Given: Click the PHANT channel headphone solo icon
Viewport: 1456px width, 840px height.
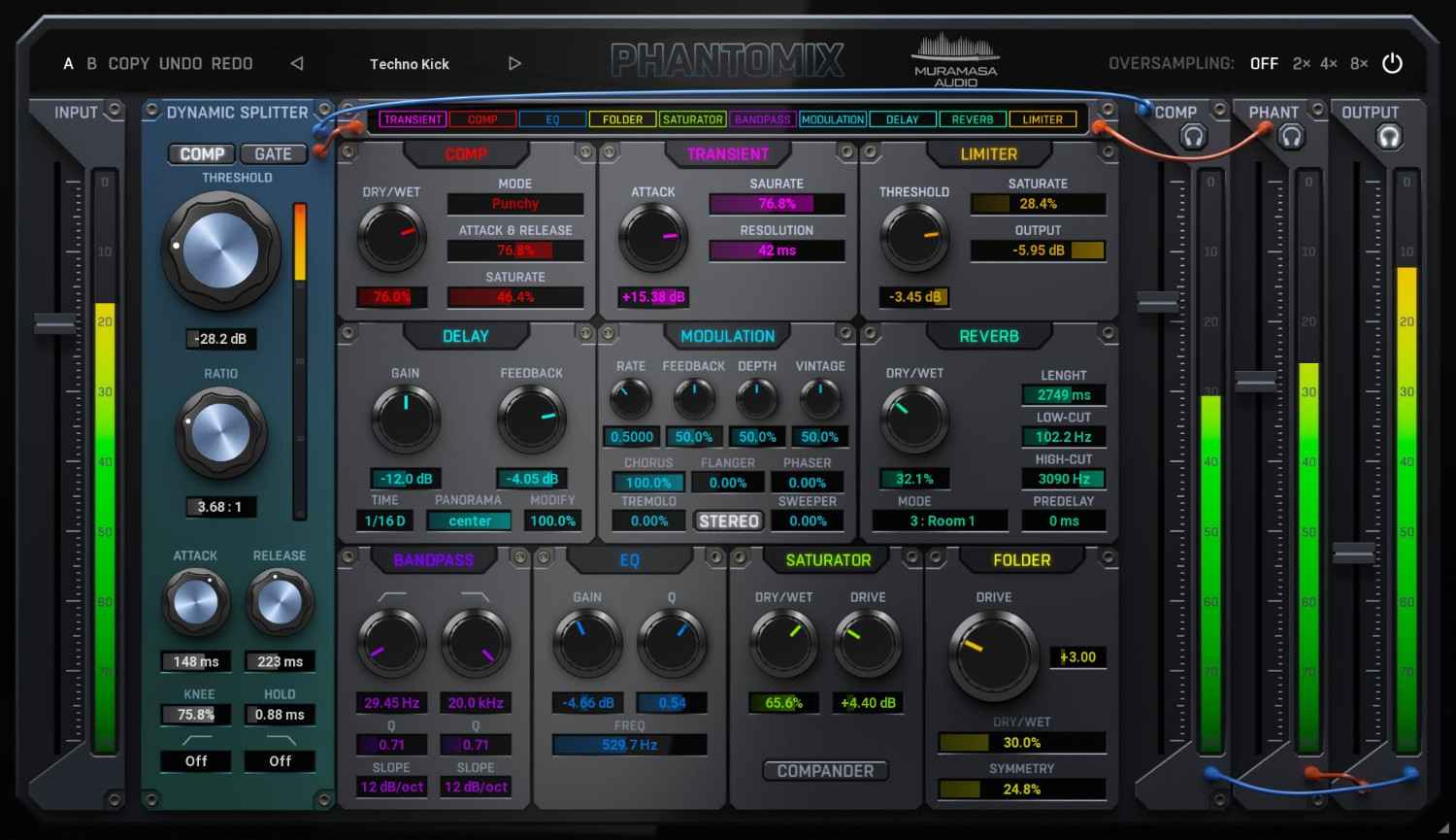Looking at the screenshot, I should click(x=1290, y=137).
